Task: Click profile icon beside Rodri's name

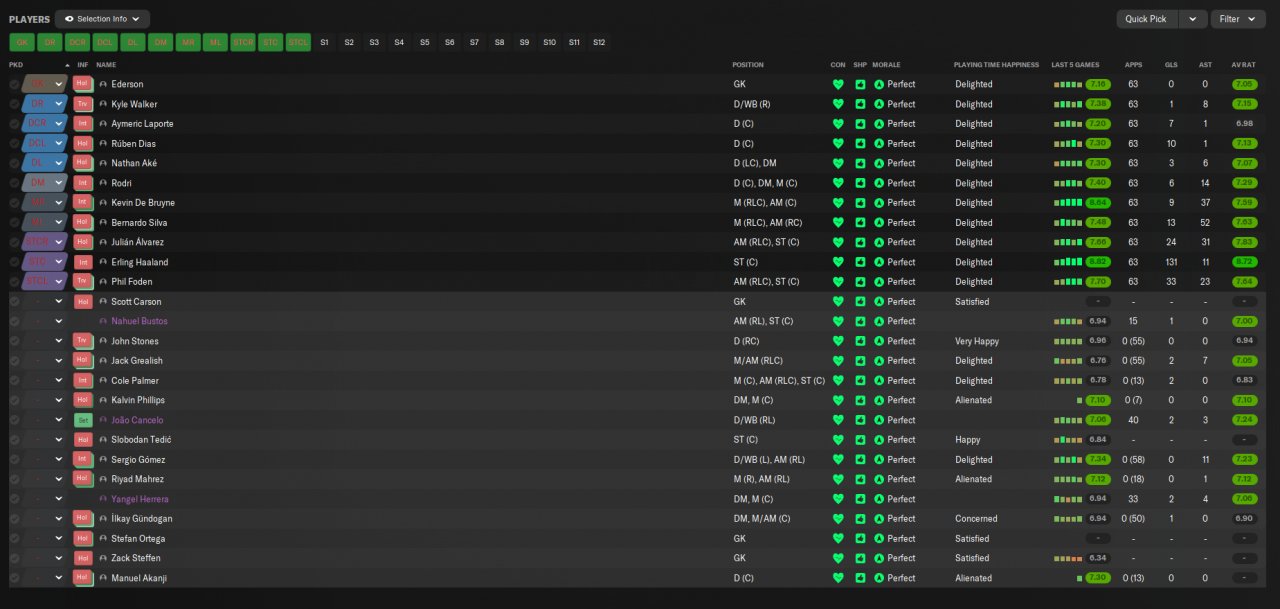Action: click(103, 183)
